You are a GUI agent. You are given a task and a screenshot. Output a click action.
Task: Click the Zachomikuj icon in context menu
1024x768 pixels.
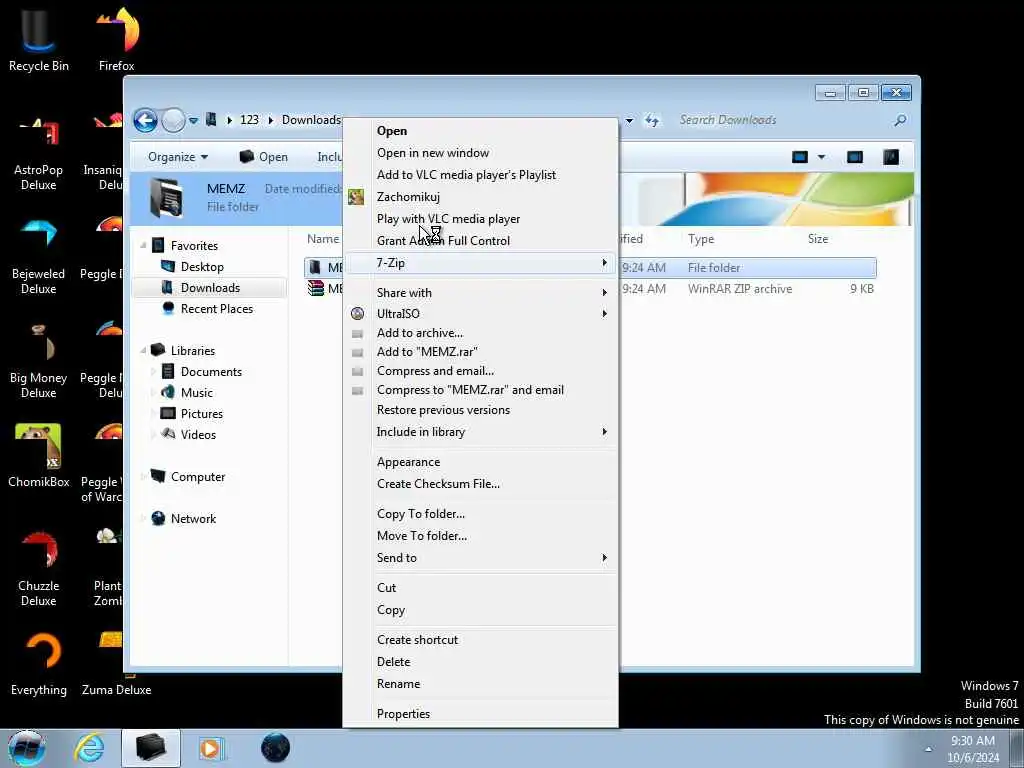coord(356,197)
